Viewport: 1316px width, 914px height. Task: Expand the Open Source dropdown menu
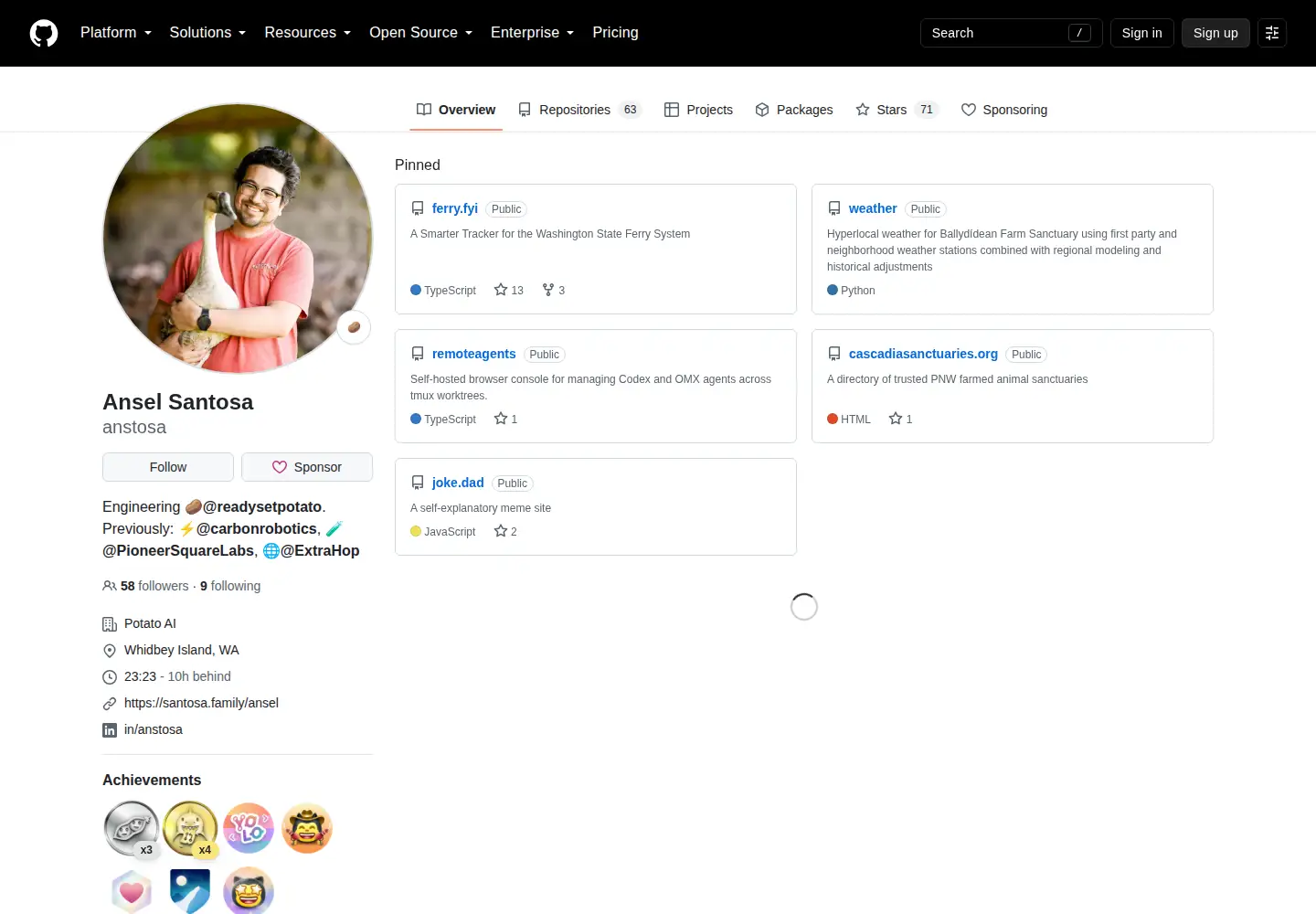(421, 33)
